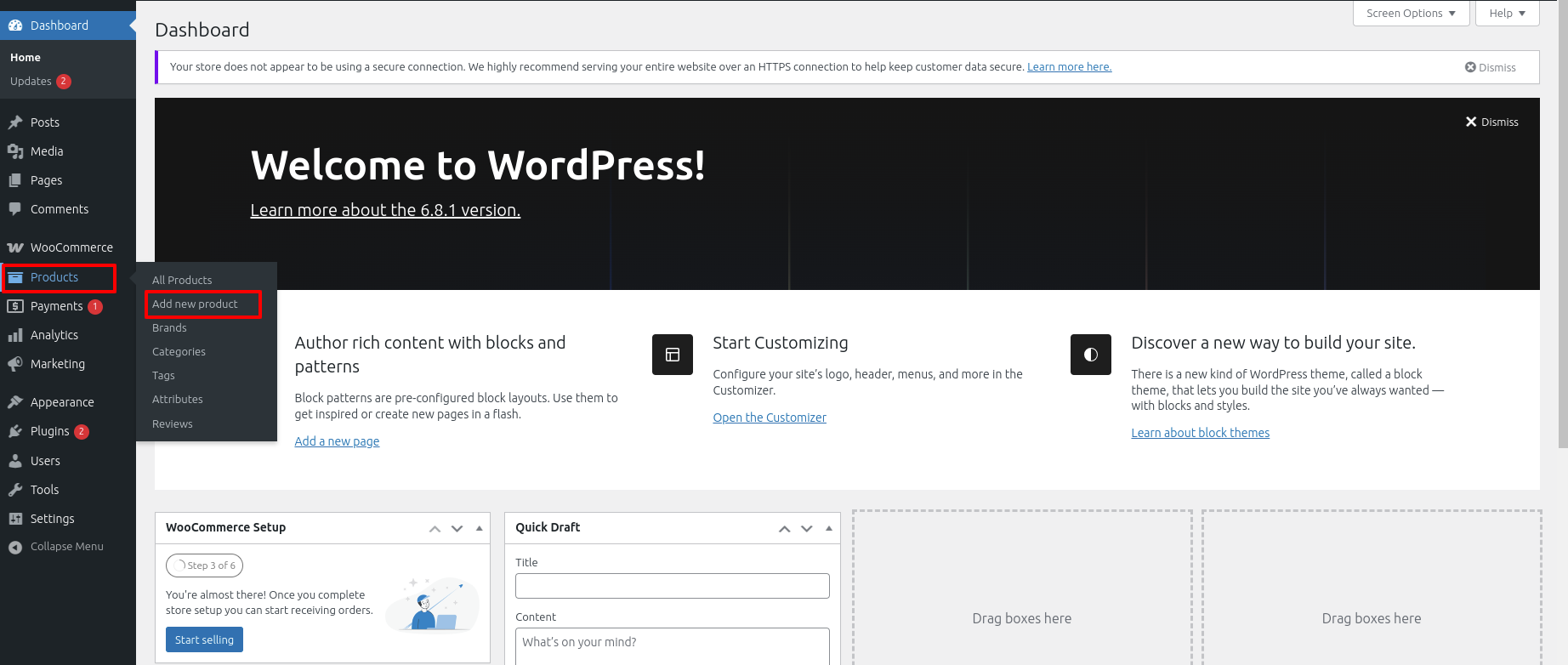
Task: Click the Products archive icon
Action: (15, 277)
